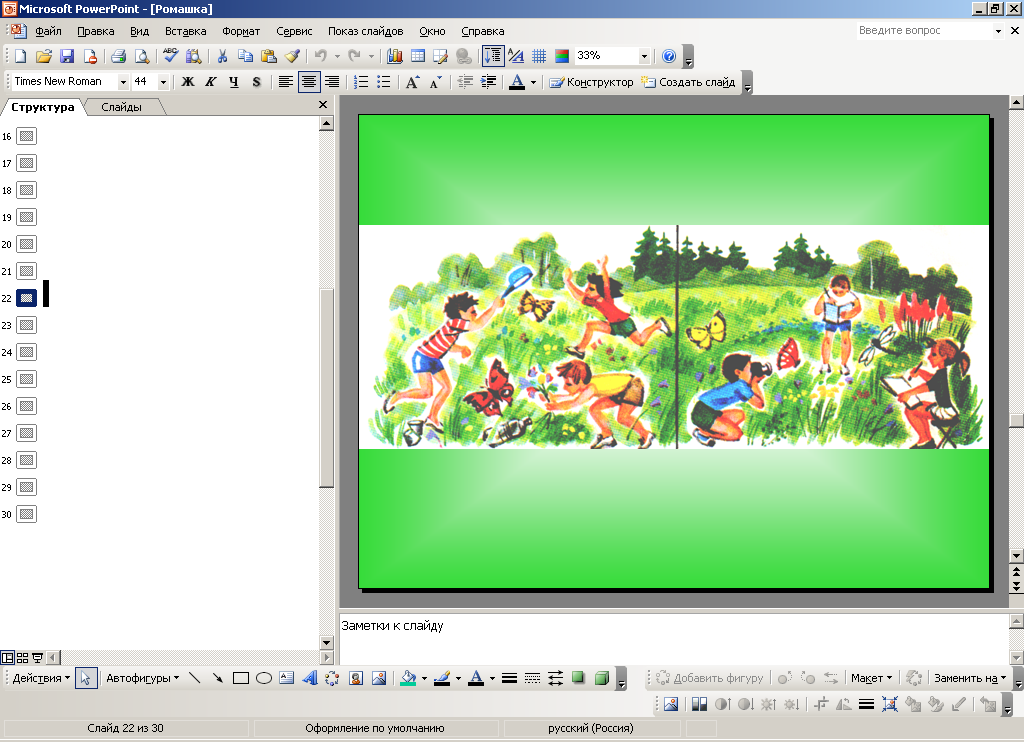Open the zoom percentage dropdown
Screen dimensions: 1024x742
click(x=644, y=56)
